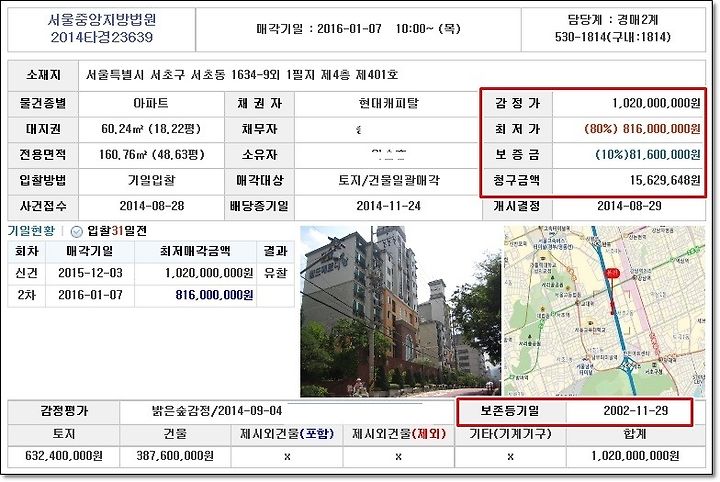Click creditor name 현대캐피탈
Screen dimensions: 720x482
(x=388, y=103)
